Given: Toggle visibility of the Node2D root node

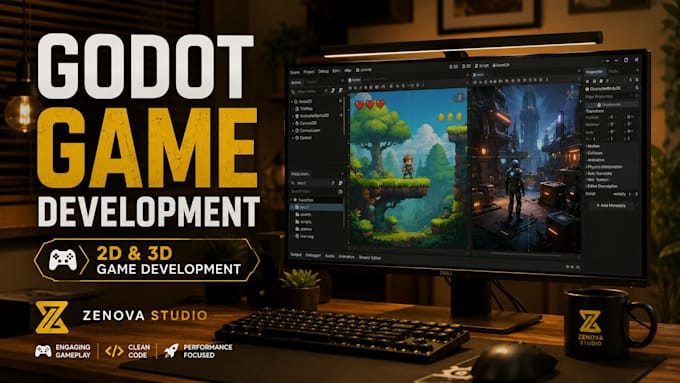Looking at the screenshot, I should [340, 101].
